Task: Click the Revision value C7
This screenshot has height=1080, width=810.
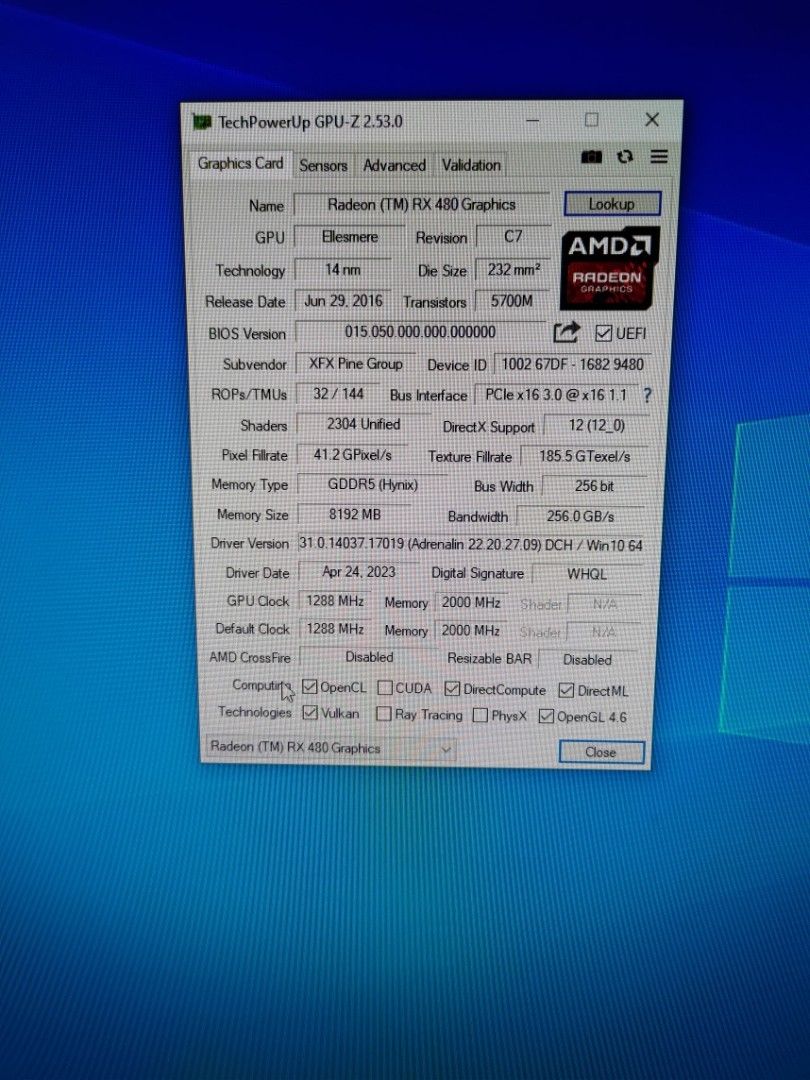Action: click(513, 236)
